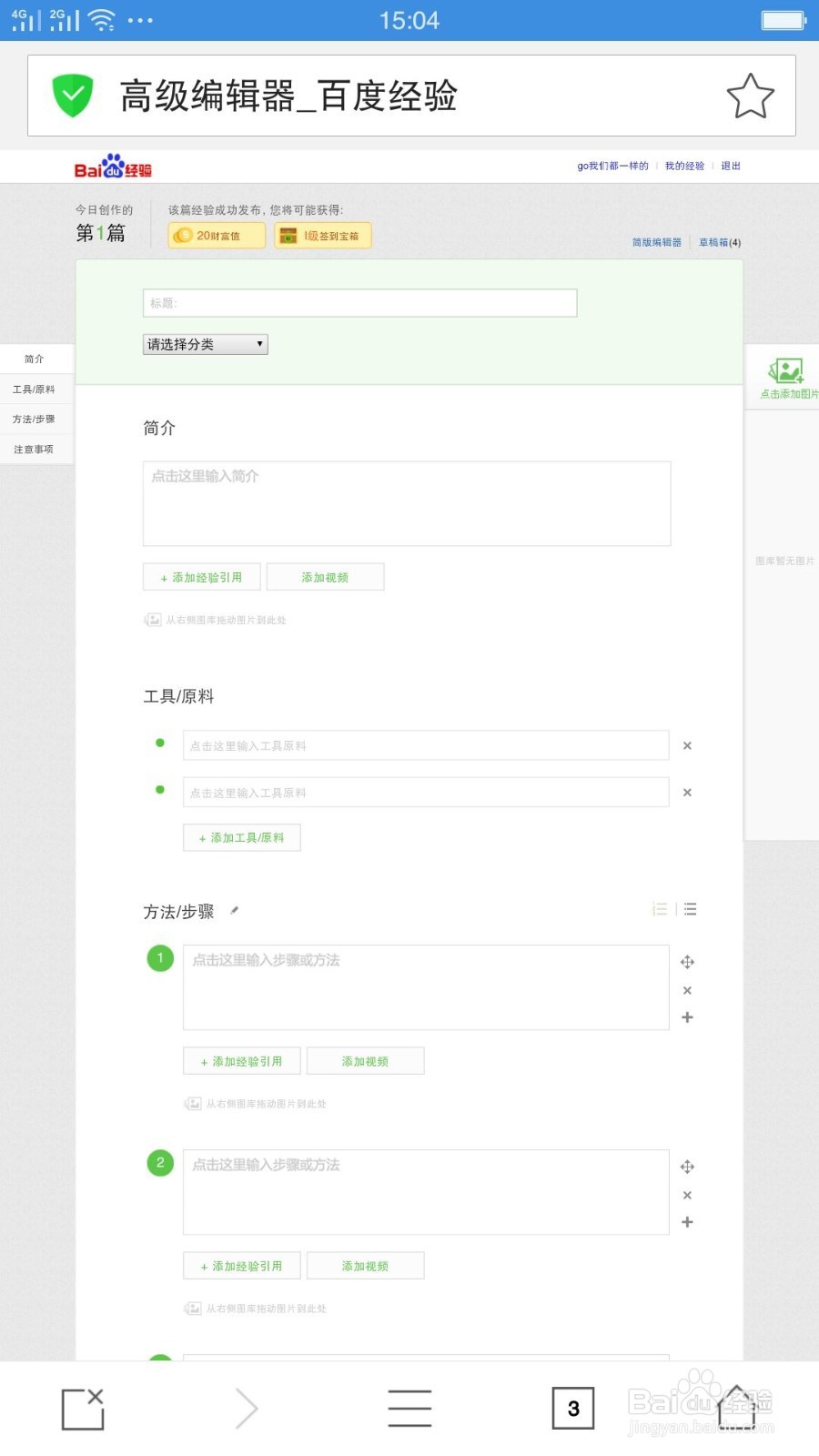Tap the browser home icon
Image resolution: width=819 pixels, height=1456 pixels.
click(x=737, y=1409)
